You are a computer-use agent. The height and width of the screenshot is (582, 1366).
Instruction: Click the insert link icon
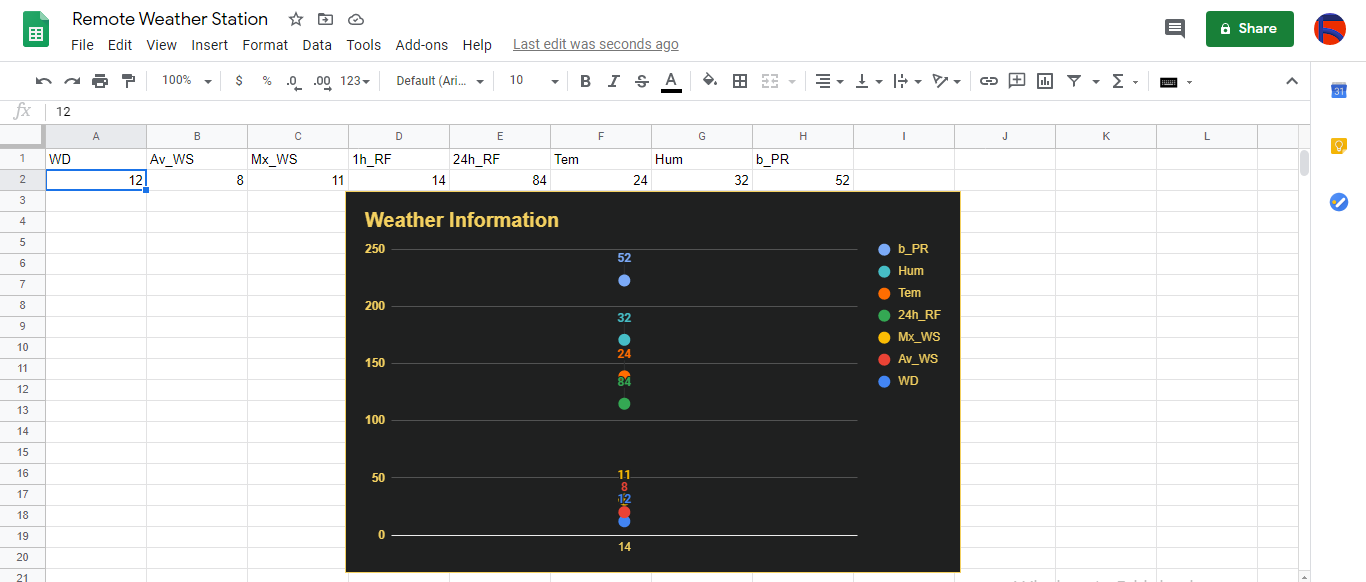pyautogui.click(x=988, y=81)
